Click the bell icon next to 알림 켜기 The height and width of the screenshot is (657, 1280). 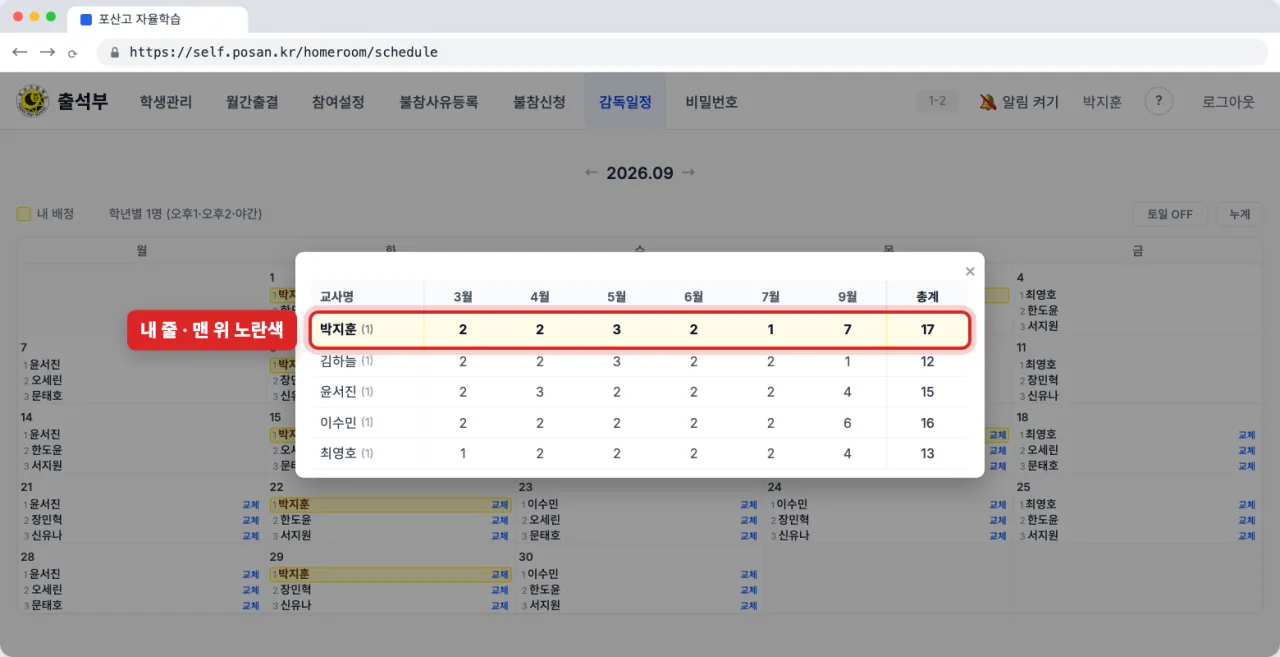[987, 101]
